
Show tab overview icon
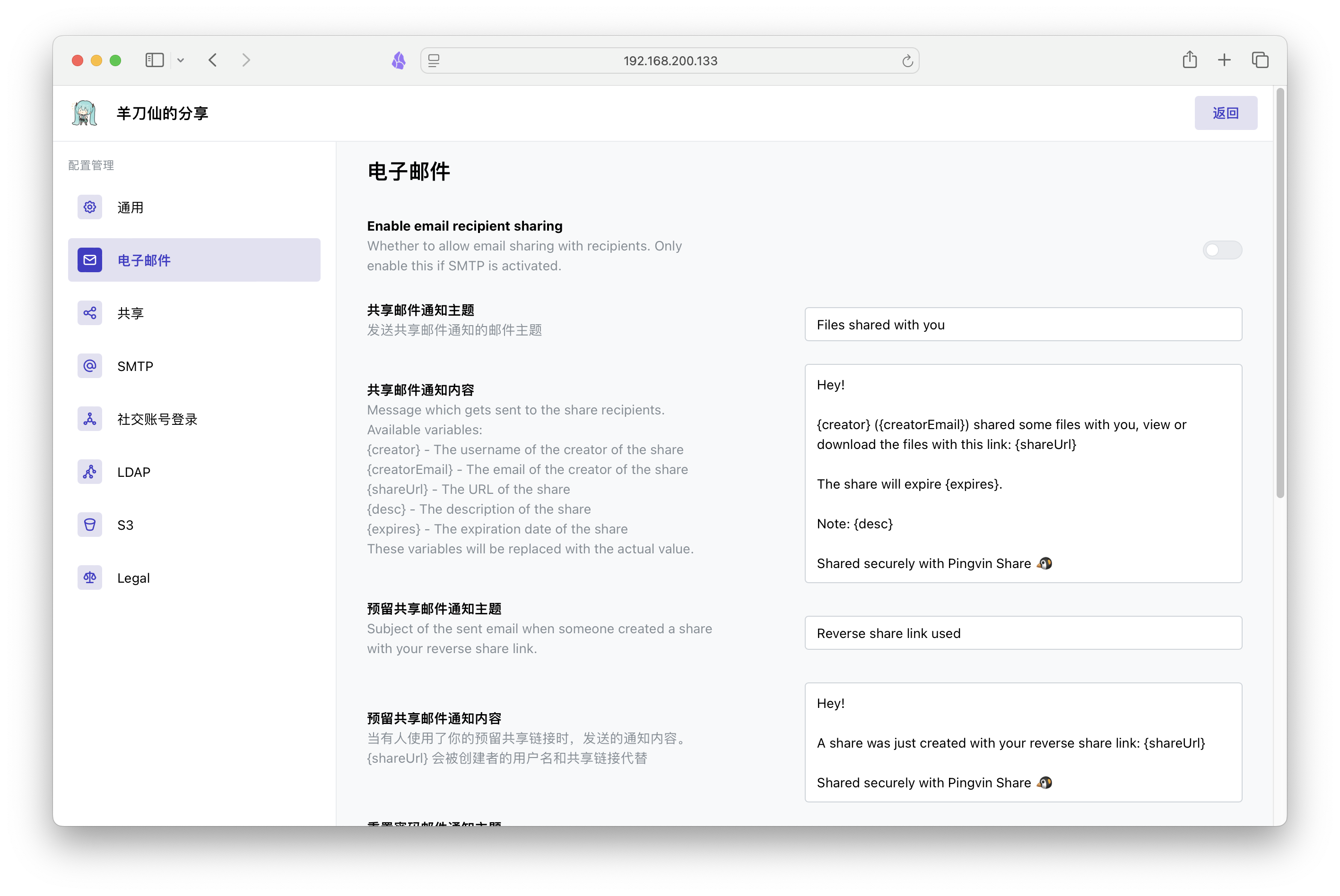[x=1260, y=60]
